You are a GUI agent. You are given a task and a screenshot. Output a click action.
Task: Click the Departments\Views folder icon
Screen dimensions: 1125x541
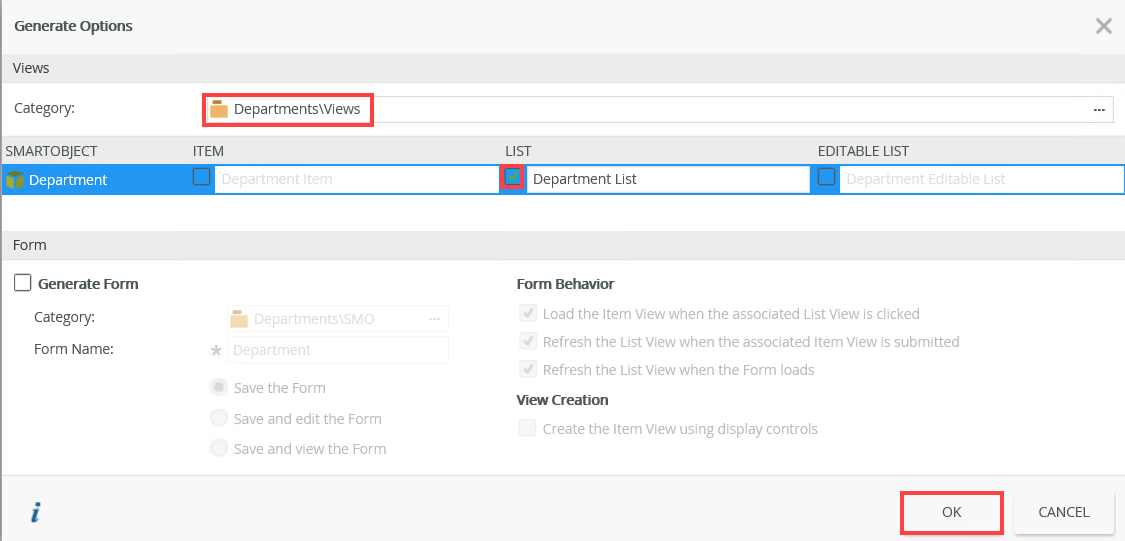click(x=219, y=109)
